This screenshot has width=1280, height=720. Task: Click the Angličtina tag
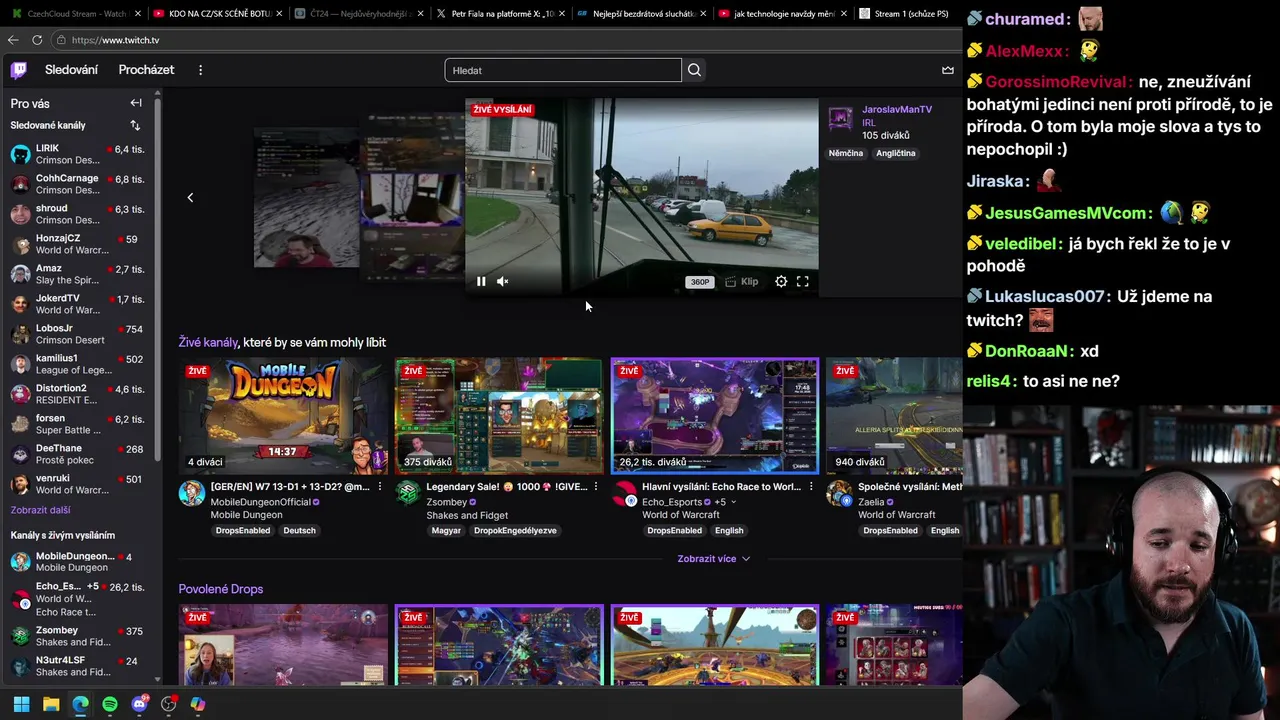click(x=896, y=153)
